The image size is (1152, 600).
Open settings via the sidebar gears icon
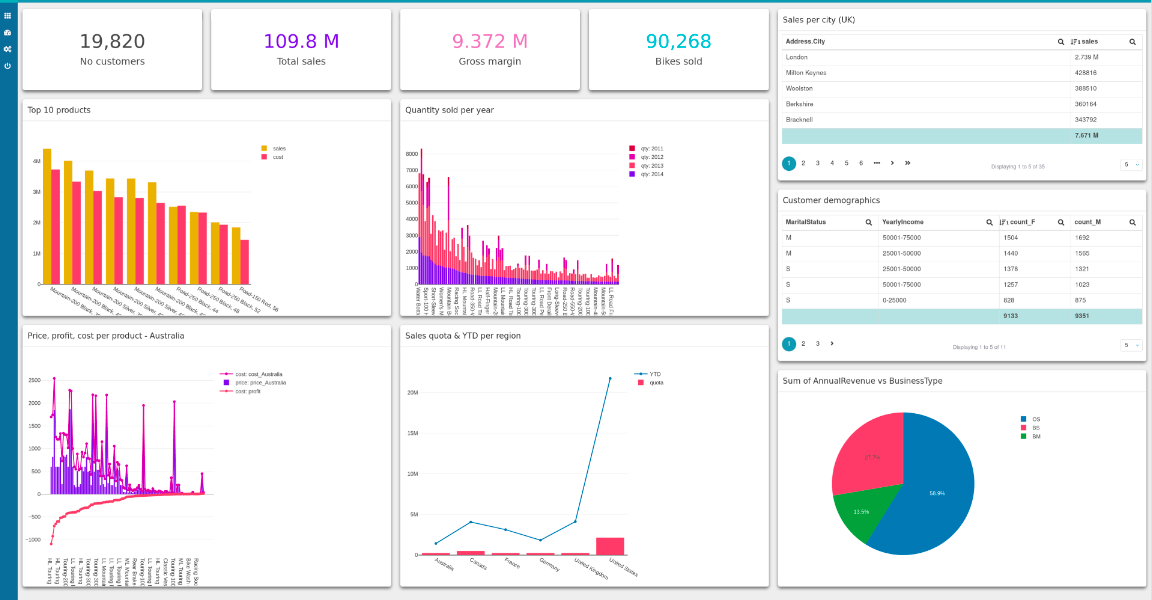coord(7,48)
